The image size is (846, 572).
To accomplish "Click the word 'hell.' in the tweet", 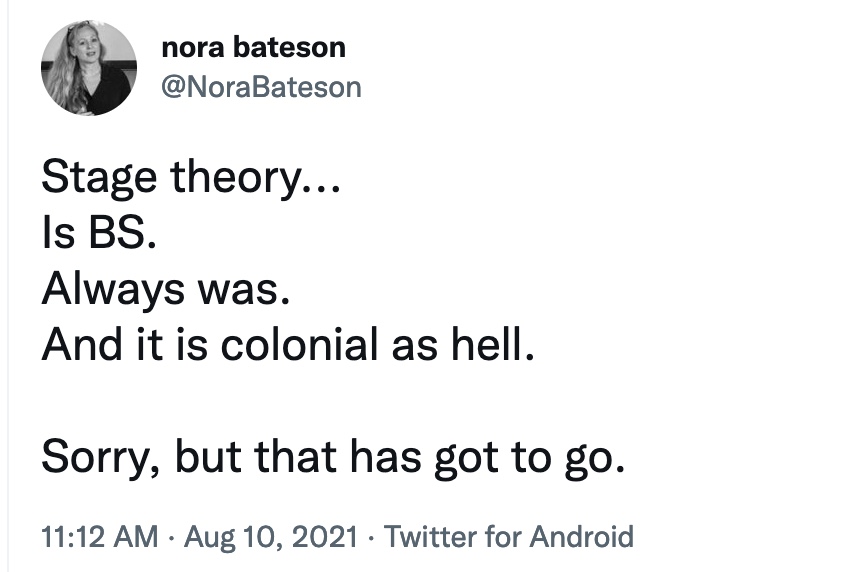I will [x=493, y=345].
